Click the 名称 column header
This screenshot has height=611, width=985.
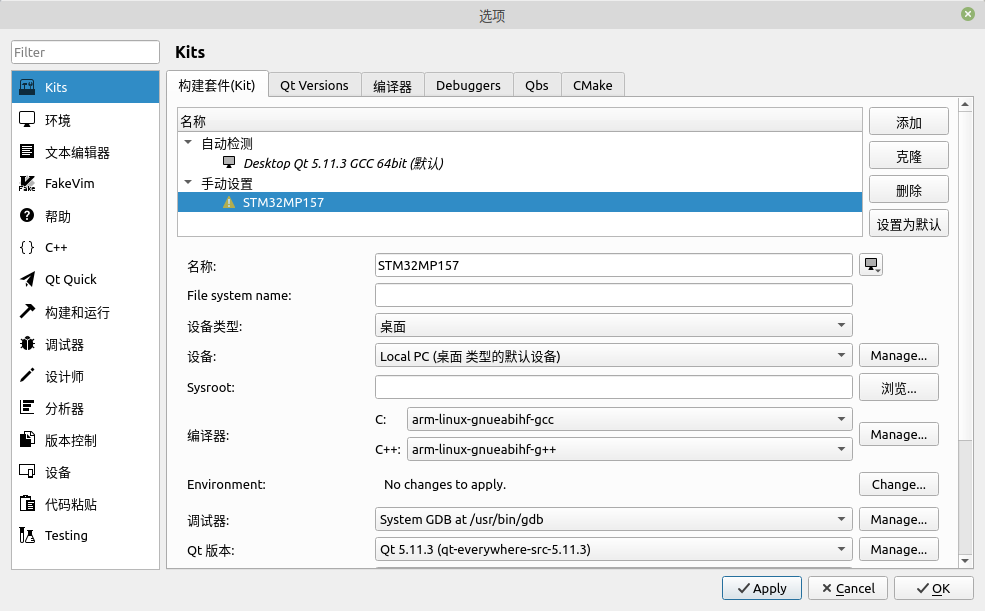[x=520, y=121]
